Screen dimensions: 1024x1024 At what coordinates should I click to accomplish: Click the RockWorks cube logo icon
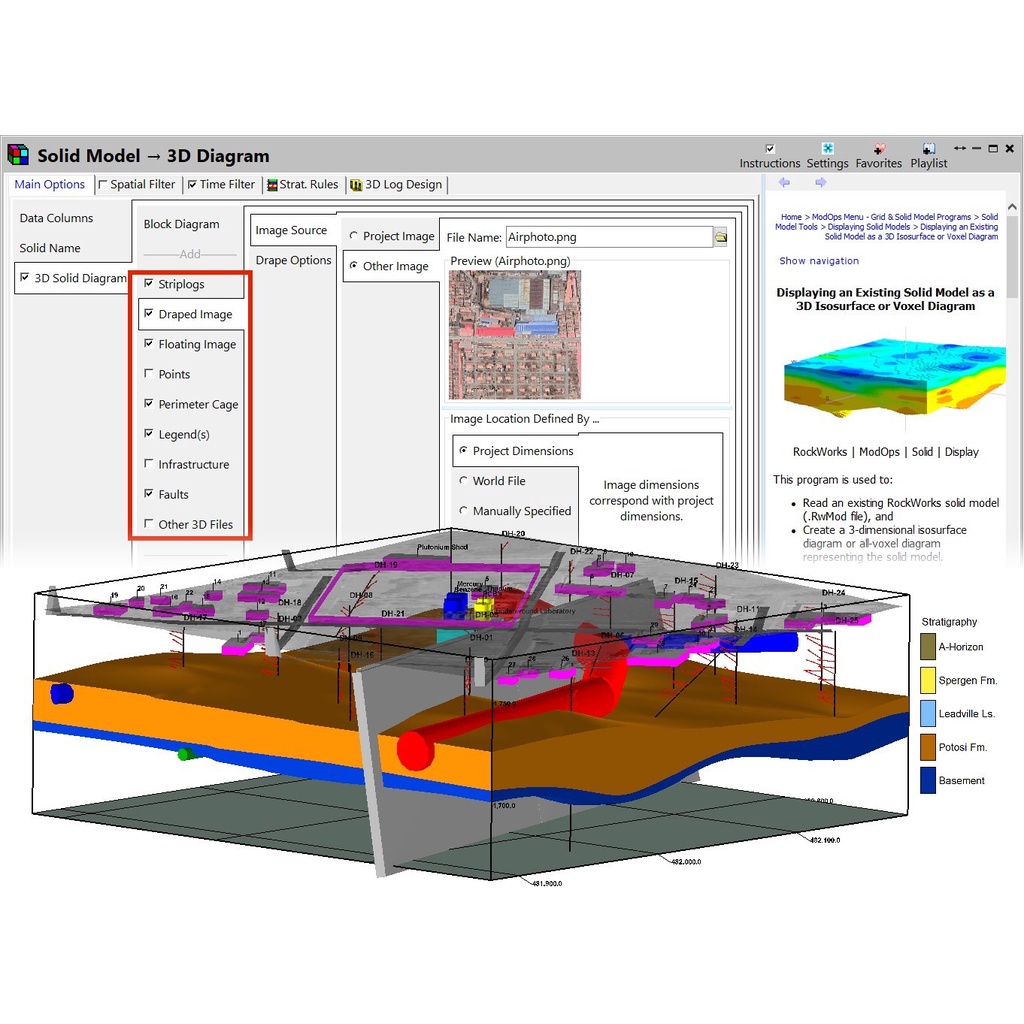pyautogui.click(x=18, y=154)
